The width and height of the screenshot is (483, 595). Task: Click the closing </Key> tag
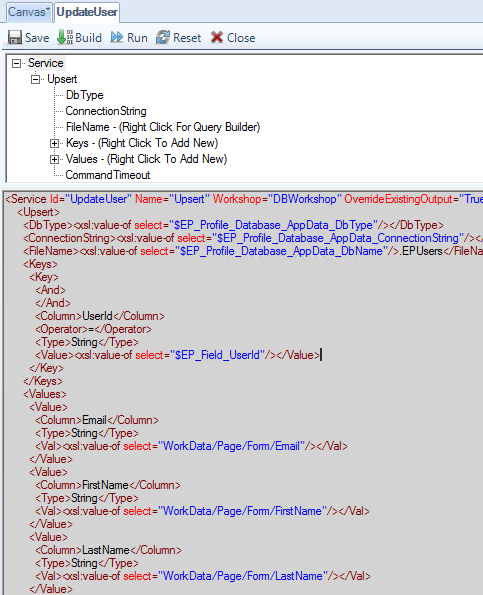coord(46,368)
